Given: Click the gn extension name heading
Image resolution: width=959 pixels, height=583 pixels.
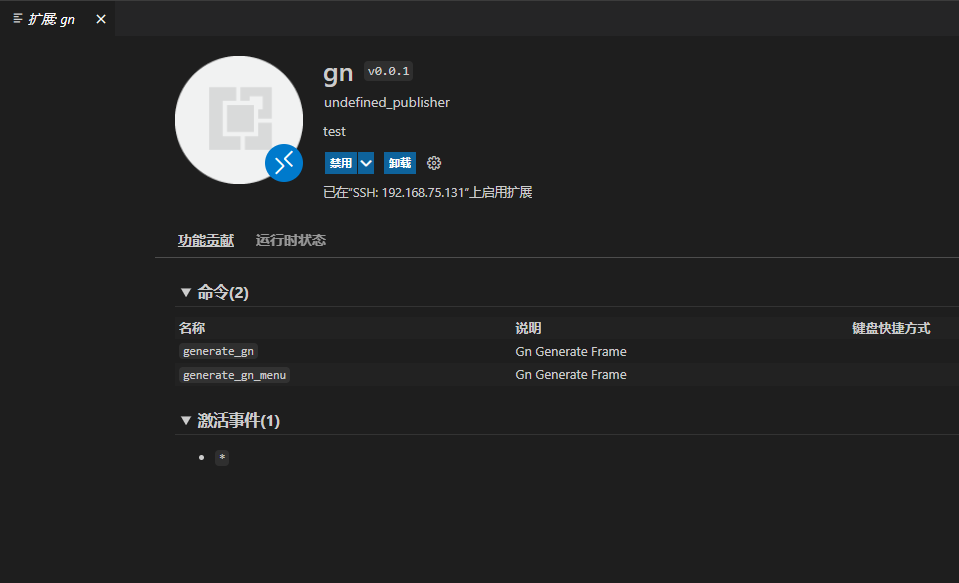Looking at the screenshot, I should pos(338,73).
